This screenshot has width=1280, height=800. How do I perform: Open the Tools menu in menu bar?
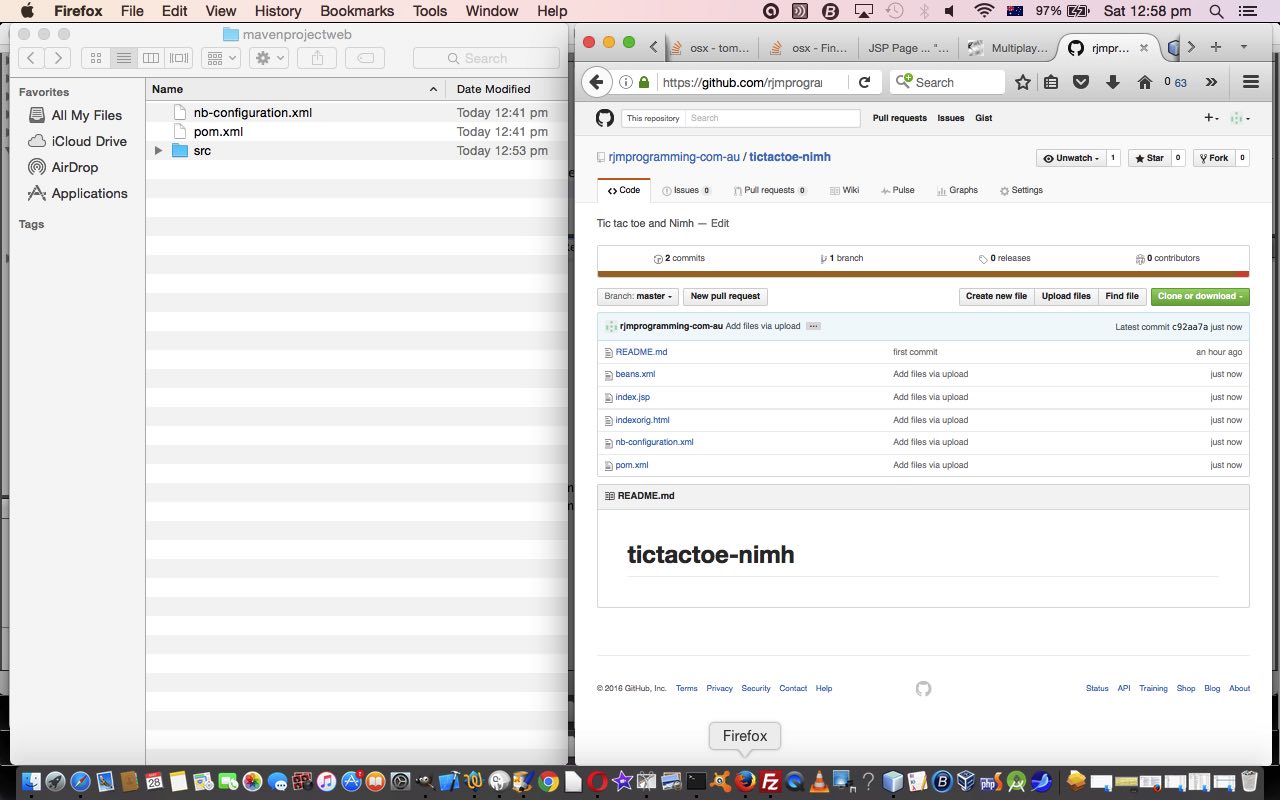pos(430,11)
